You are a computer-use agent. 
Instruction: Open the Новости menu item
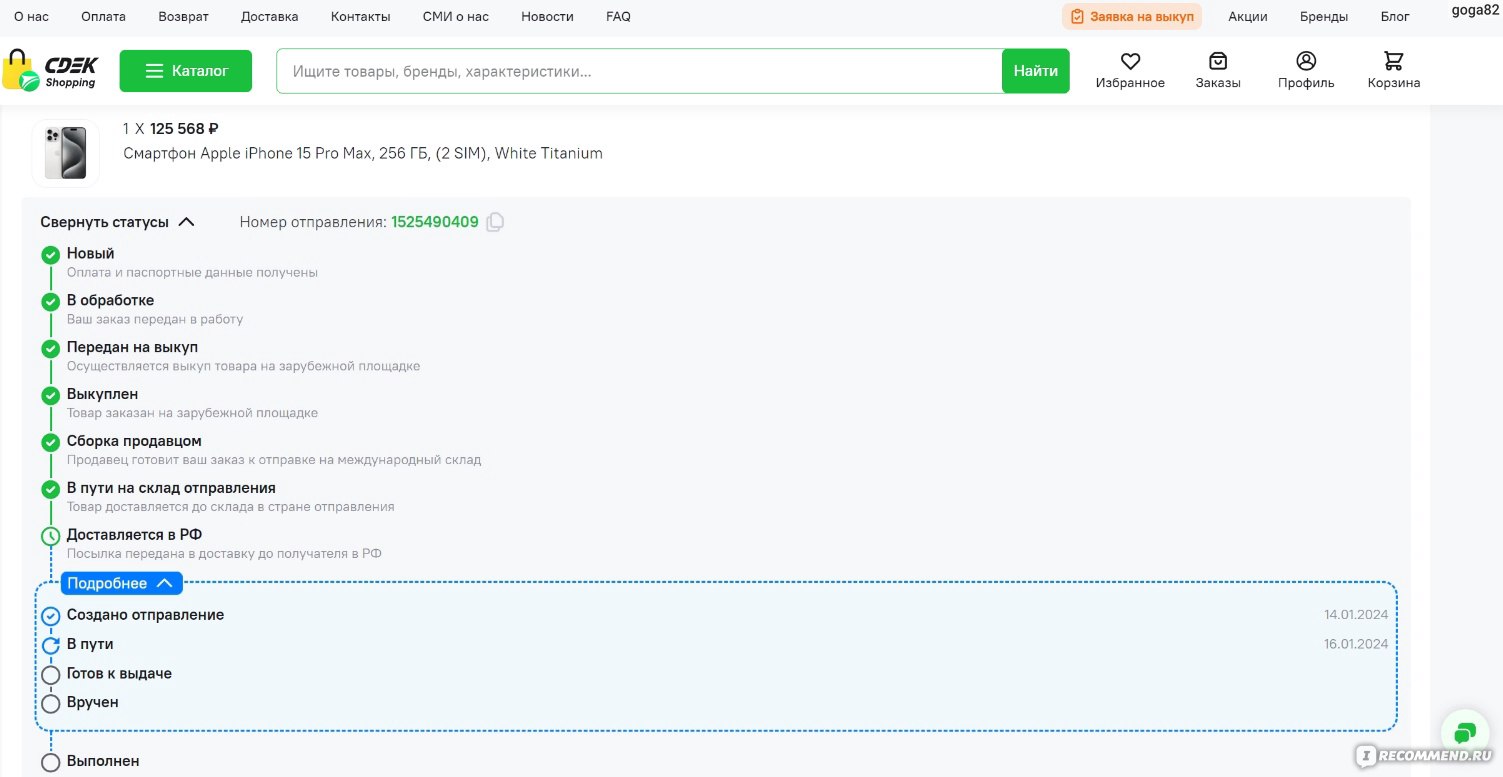(548, 17)
